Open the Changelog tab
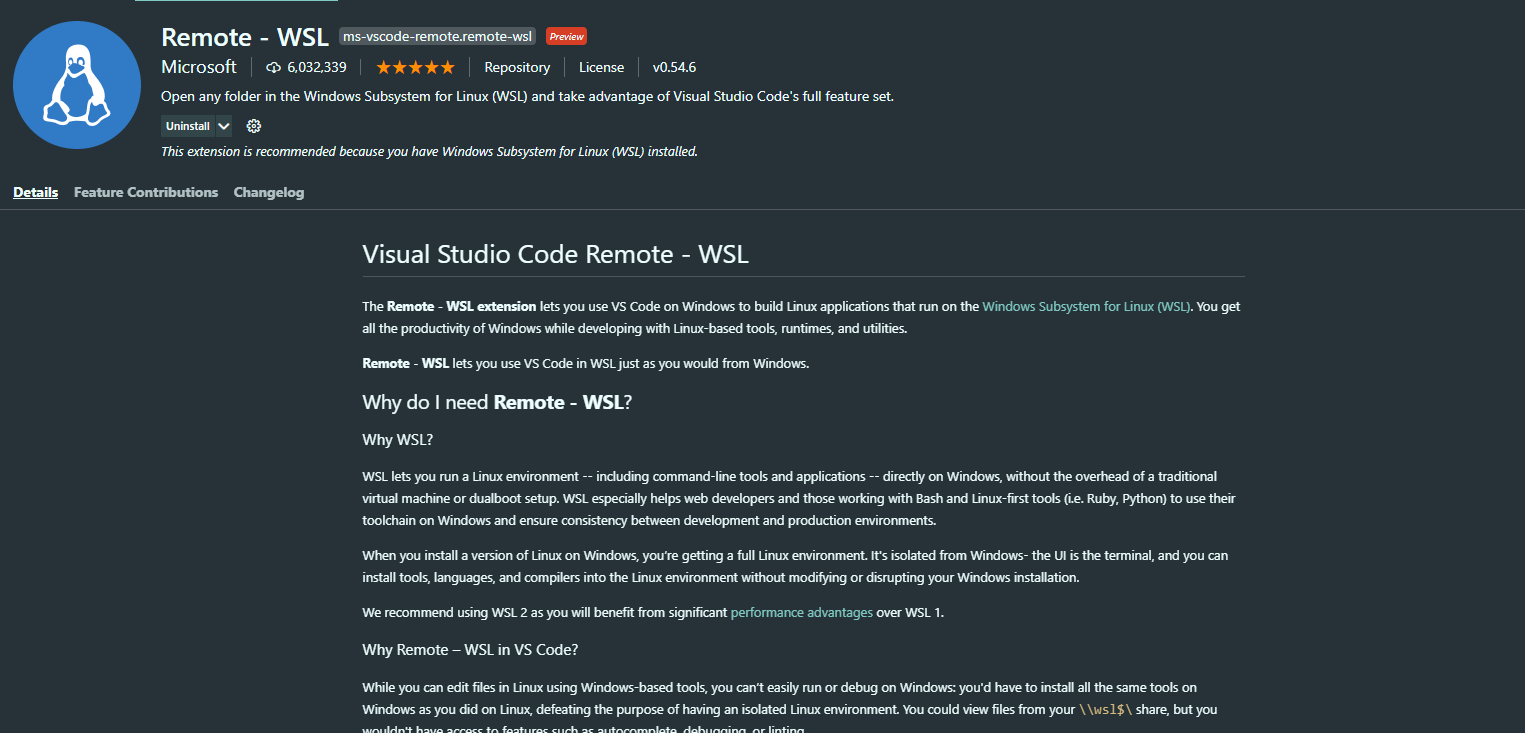The height and width of the screenshot is (733, 1525). [269, 192]
